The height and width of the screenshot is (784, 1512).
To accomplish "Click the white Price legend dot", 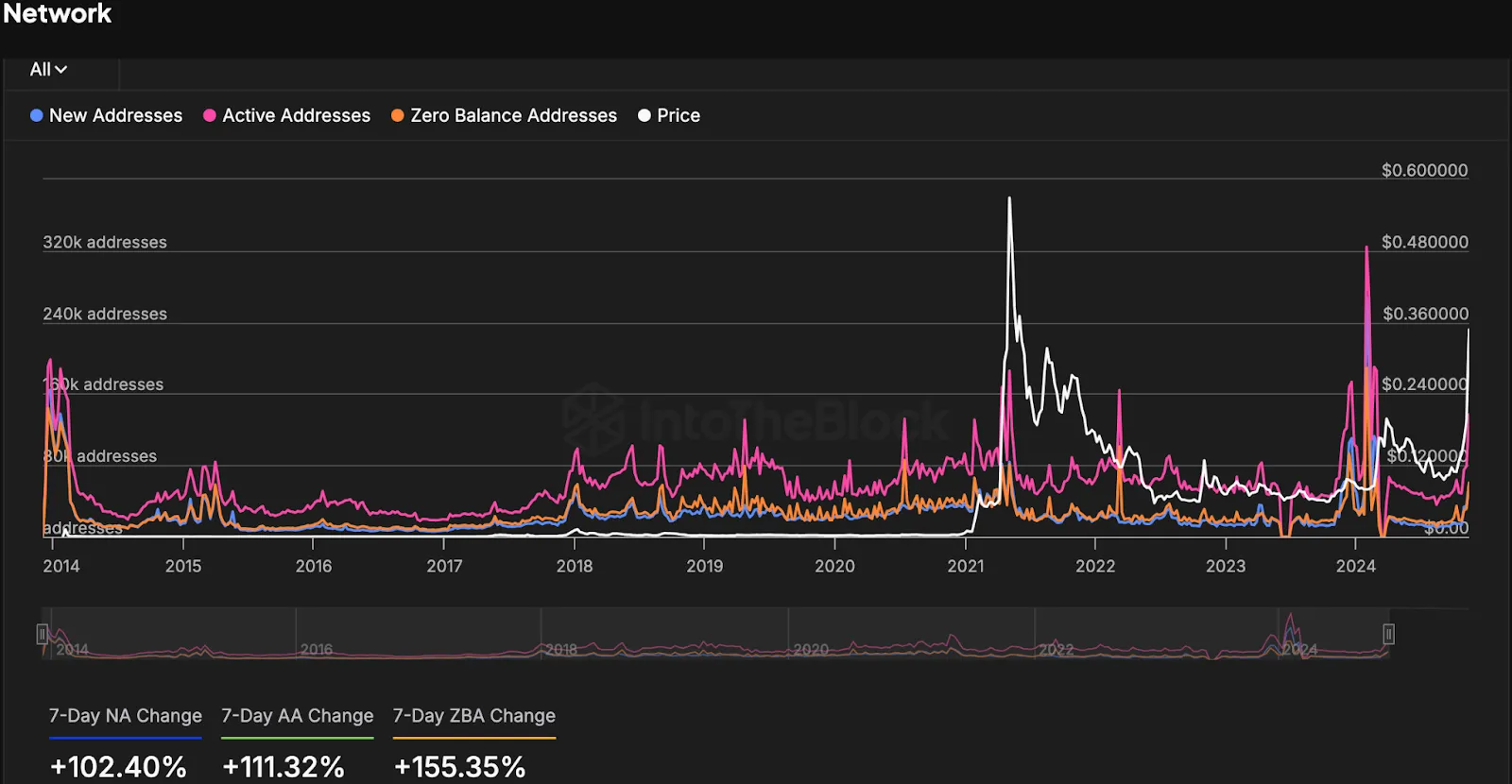I will tap(644, 115).
